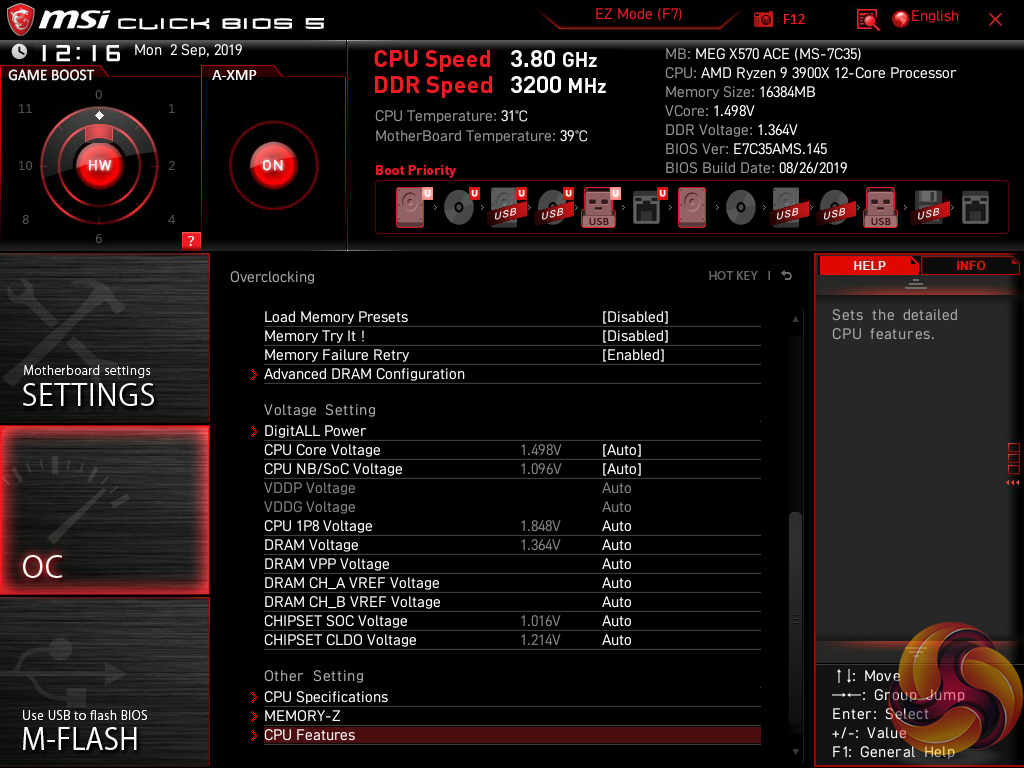This screenshot has height=768, width=1024.
Task: Collapse the help panel with its top handle
Action: [916, 283]
